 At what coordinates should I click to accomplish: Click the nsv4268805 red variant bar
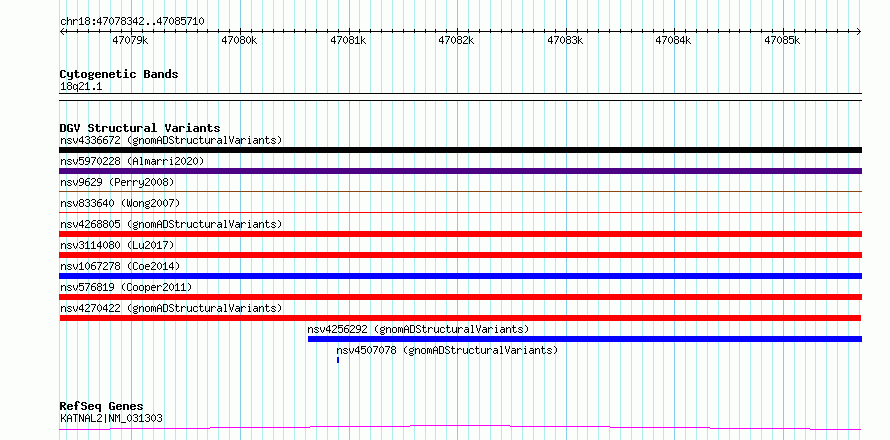(x=460, y=234)
